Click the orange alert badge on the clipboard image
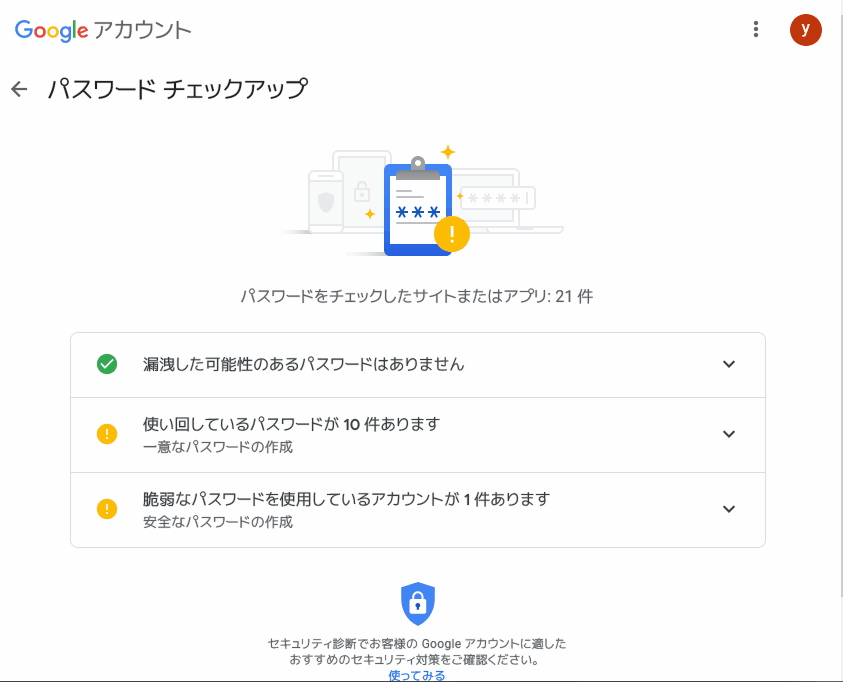The image size is (843, 682). click(450, 233)
